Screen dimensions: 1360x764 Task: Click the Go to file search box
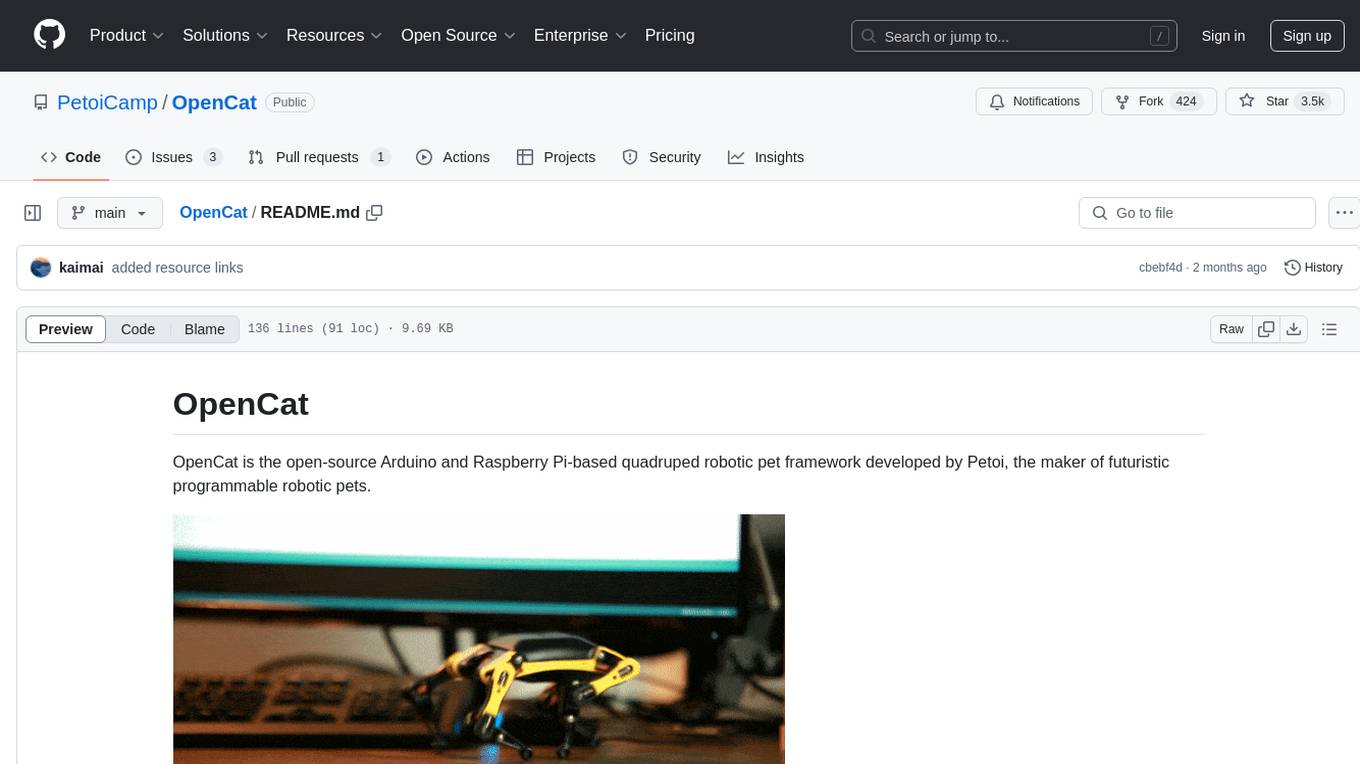tap(1197, 213)
